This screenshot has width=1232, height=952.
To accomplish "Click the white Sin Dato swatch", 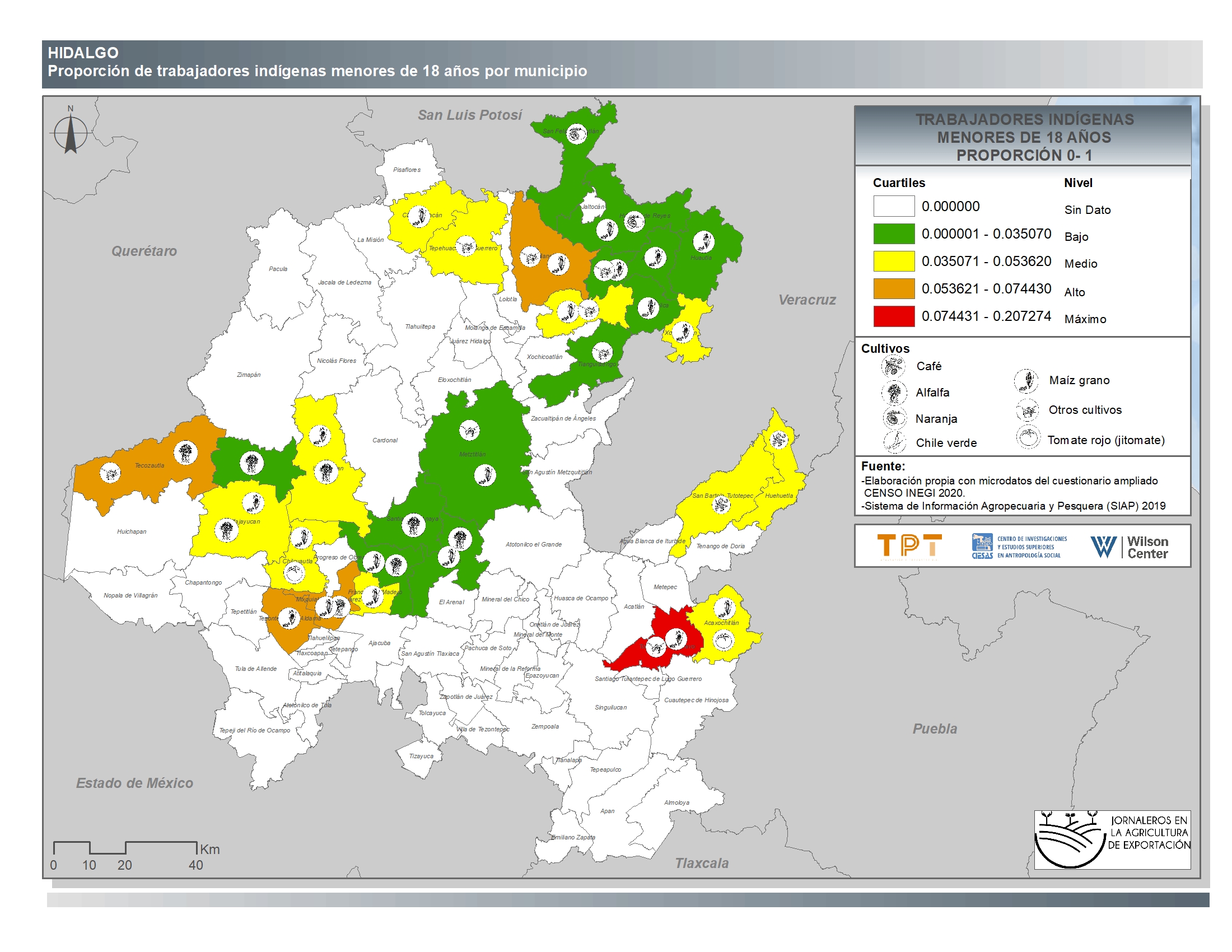I will point(894,207).
